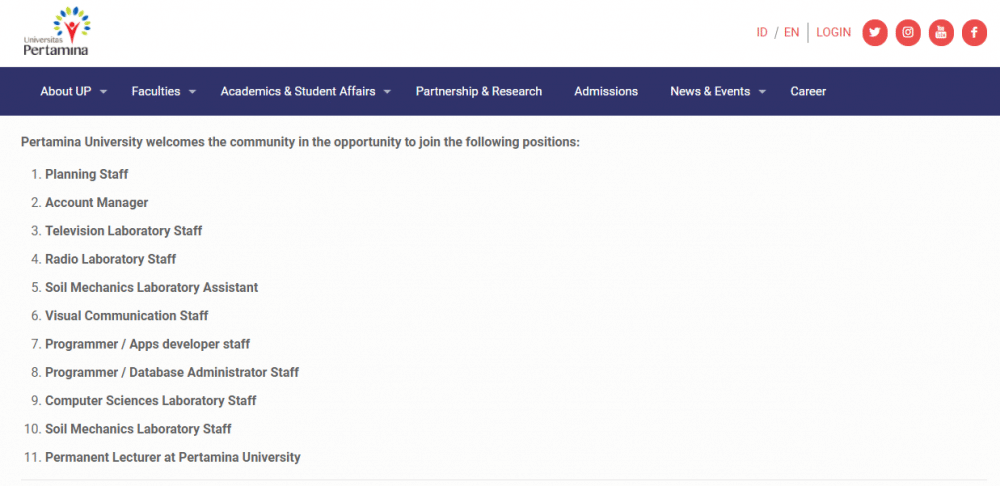
Task: Expand the About UP dropdown arrow
Action: coord(104,92)
